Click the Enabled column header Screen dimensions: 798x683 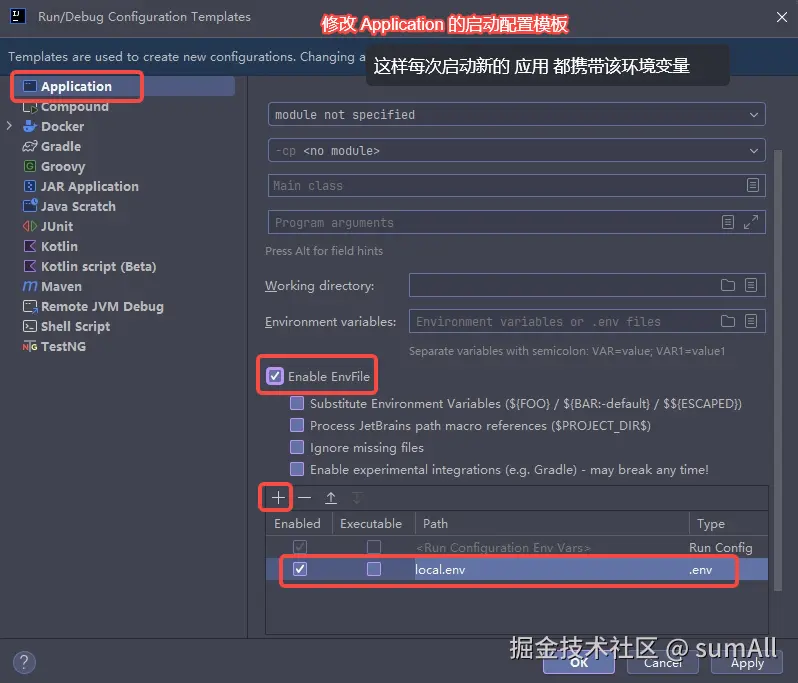pyautogui.click(x=297, y=524)
